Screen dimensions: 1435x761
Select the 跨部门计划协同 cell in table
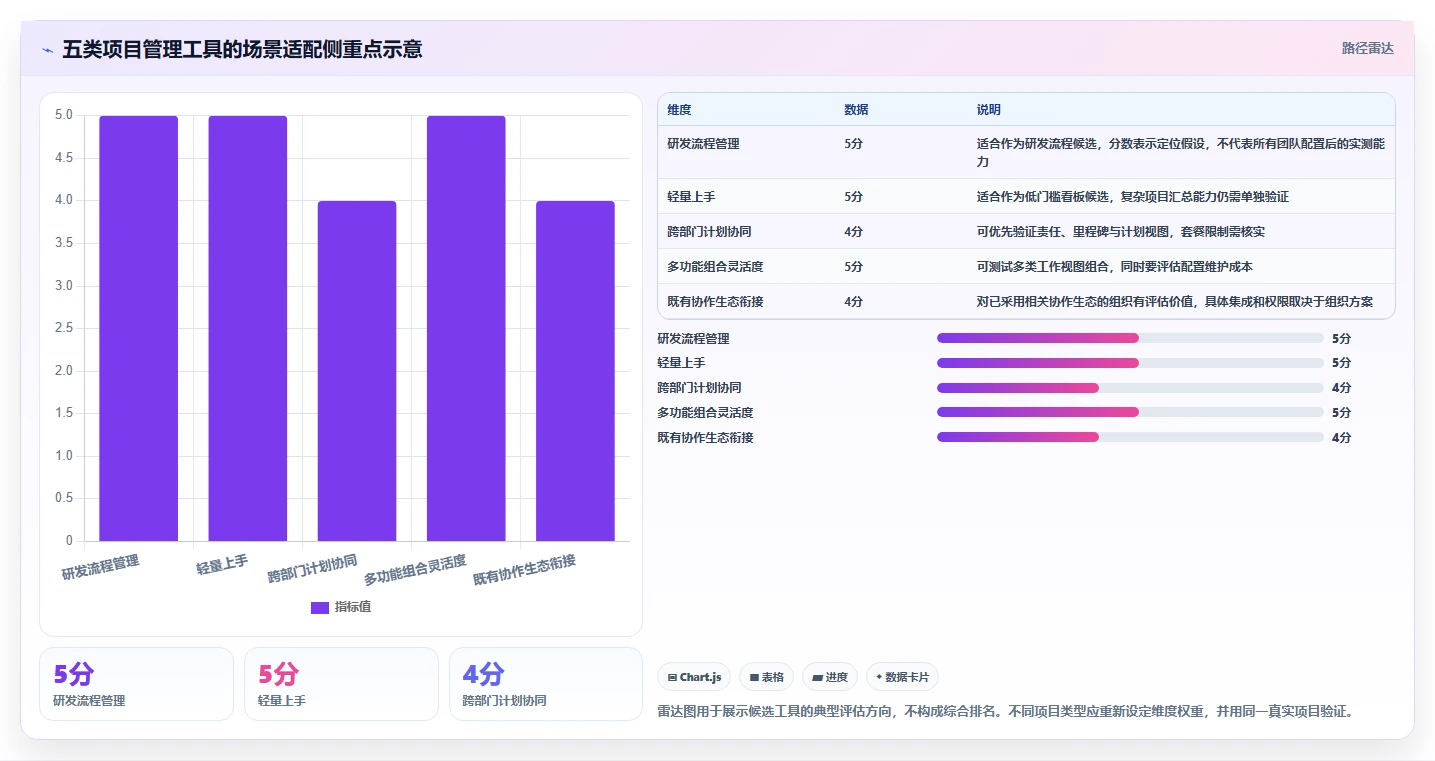(710, 232)
